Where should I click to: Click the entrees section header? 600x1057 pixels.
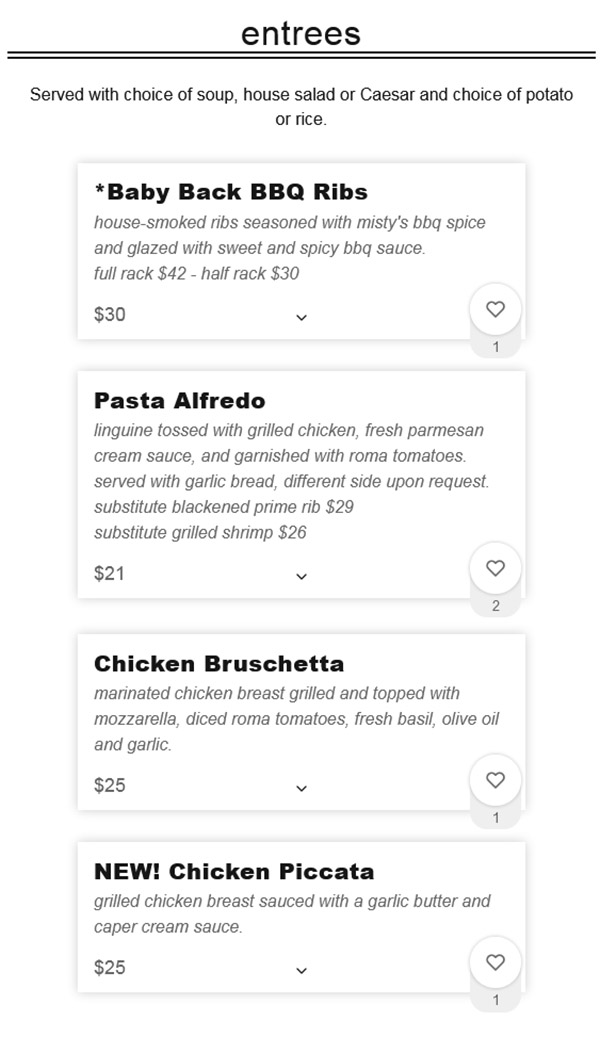301,33
